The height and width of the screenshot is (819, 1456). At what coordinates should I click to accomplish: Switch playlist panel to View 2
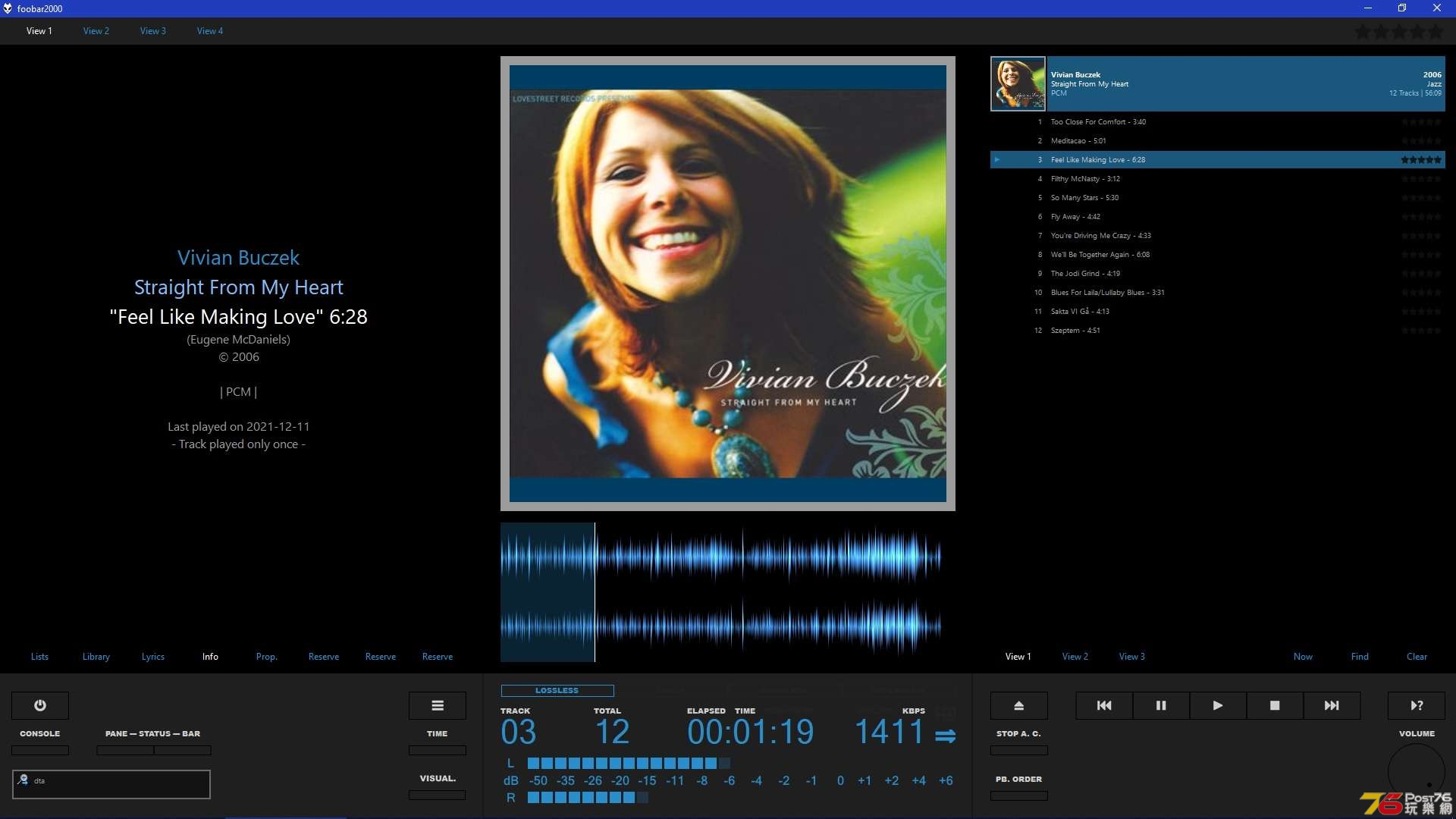1075,657
